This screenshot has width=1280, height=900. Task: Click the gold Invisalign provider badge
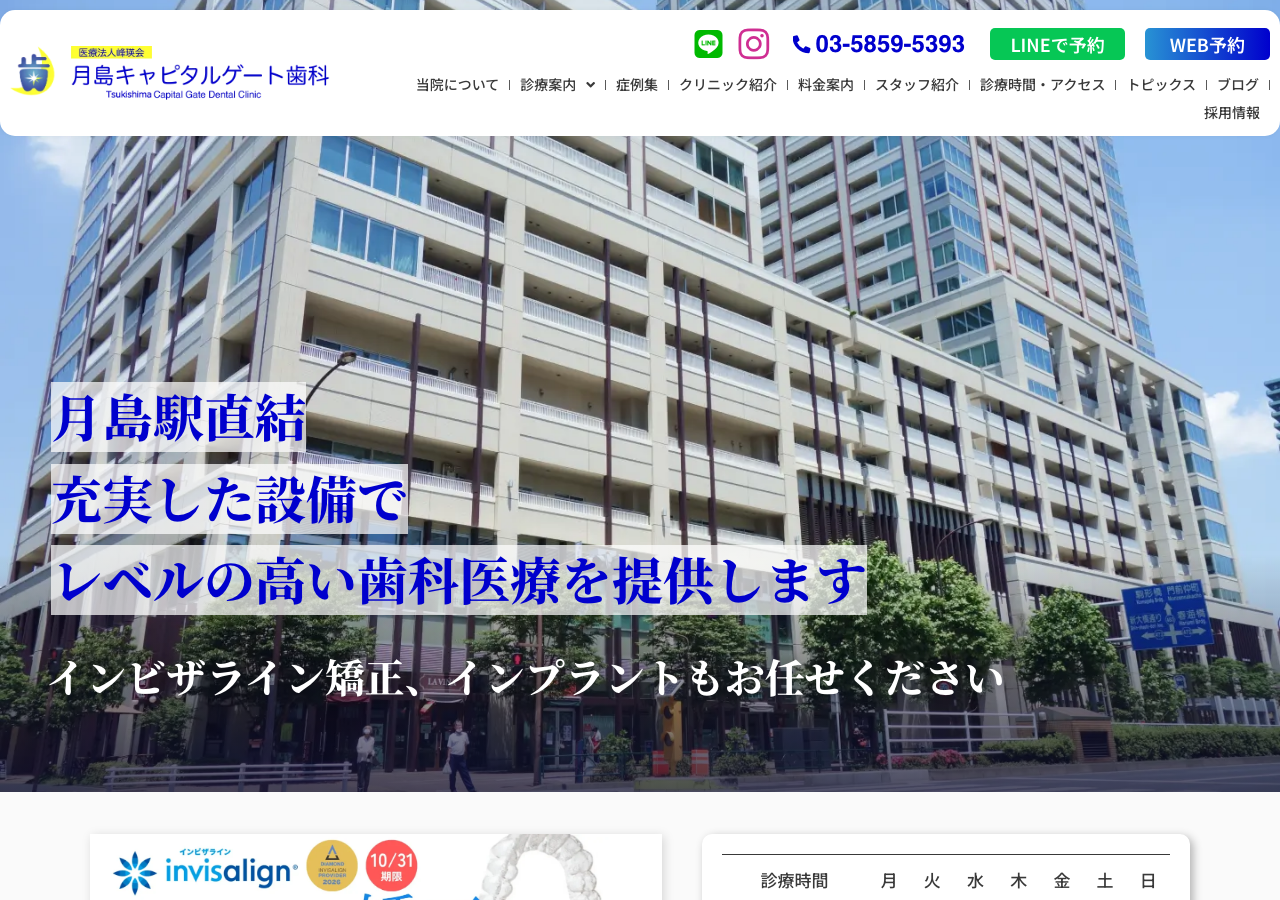(x=332, y=866)
